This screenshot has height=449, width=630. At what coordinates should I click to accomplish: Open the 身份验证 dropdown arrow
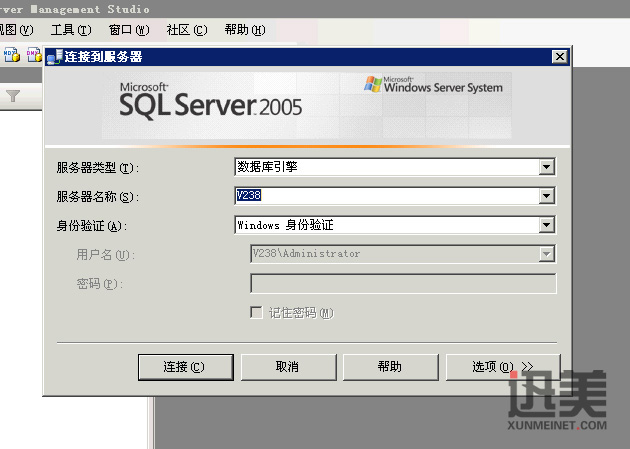point(546,225)
